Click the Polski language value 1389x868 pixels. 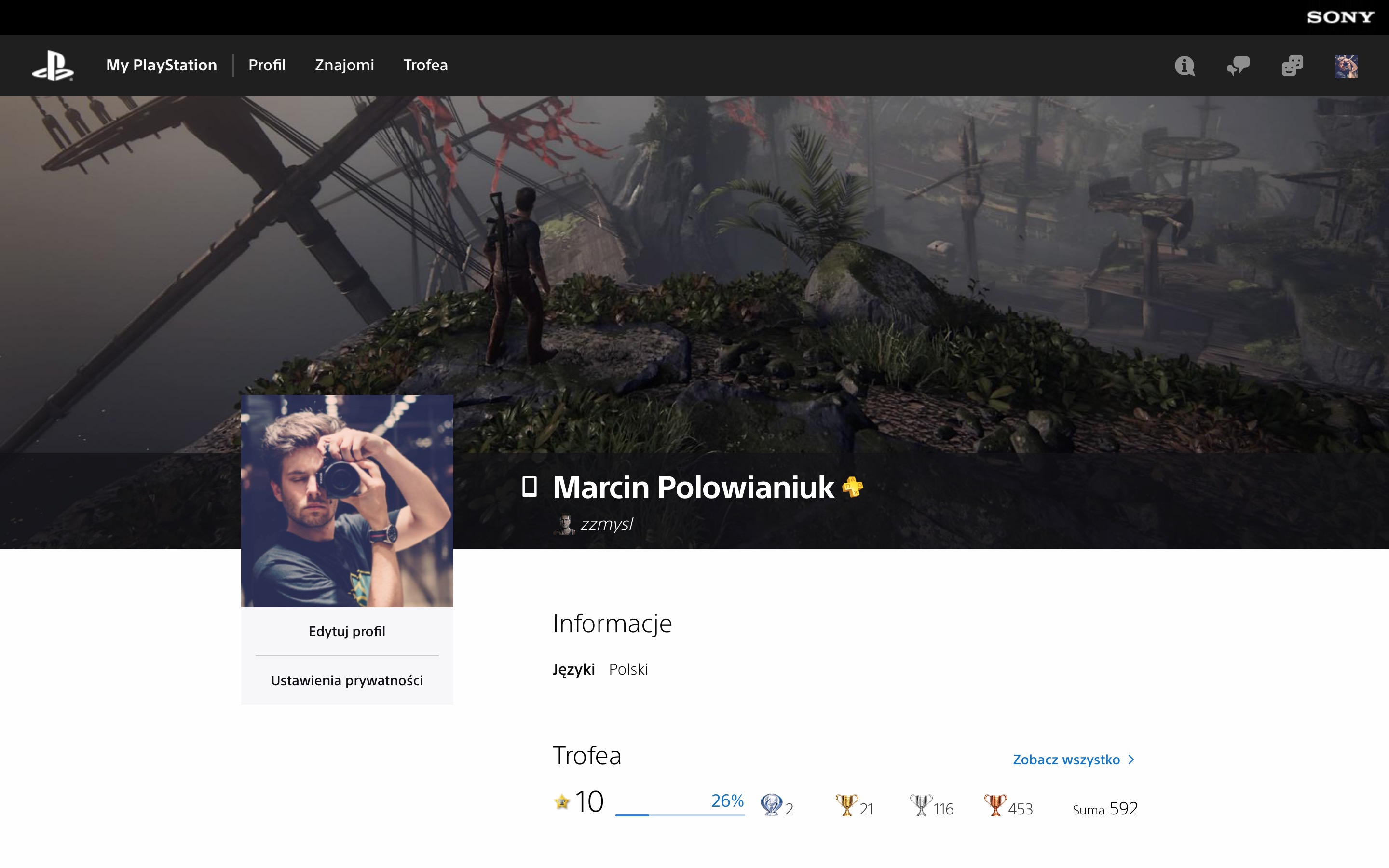[628, 669]
